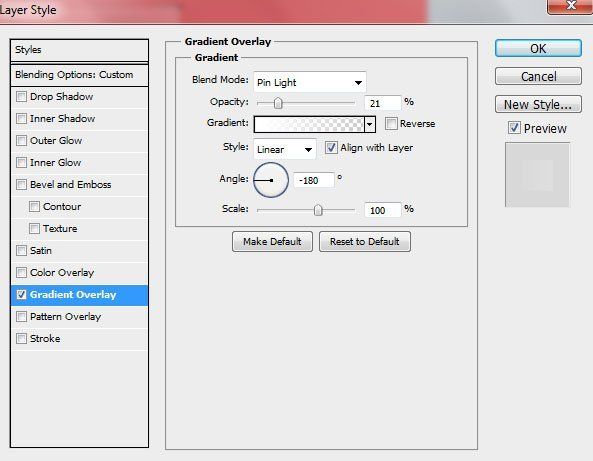
Task: Open the Styles panel entry
Action: pyautogui.click(x=79, y=50)
